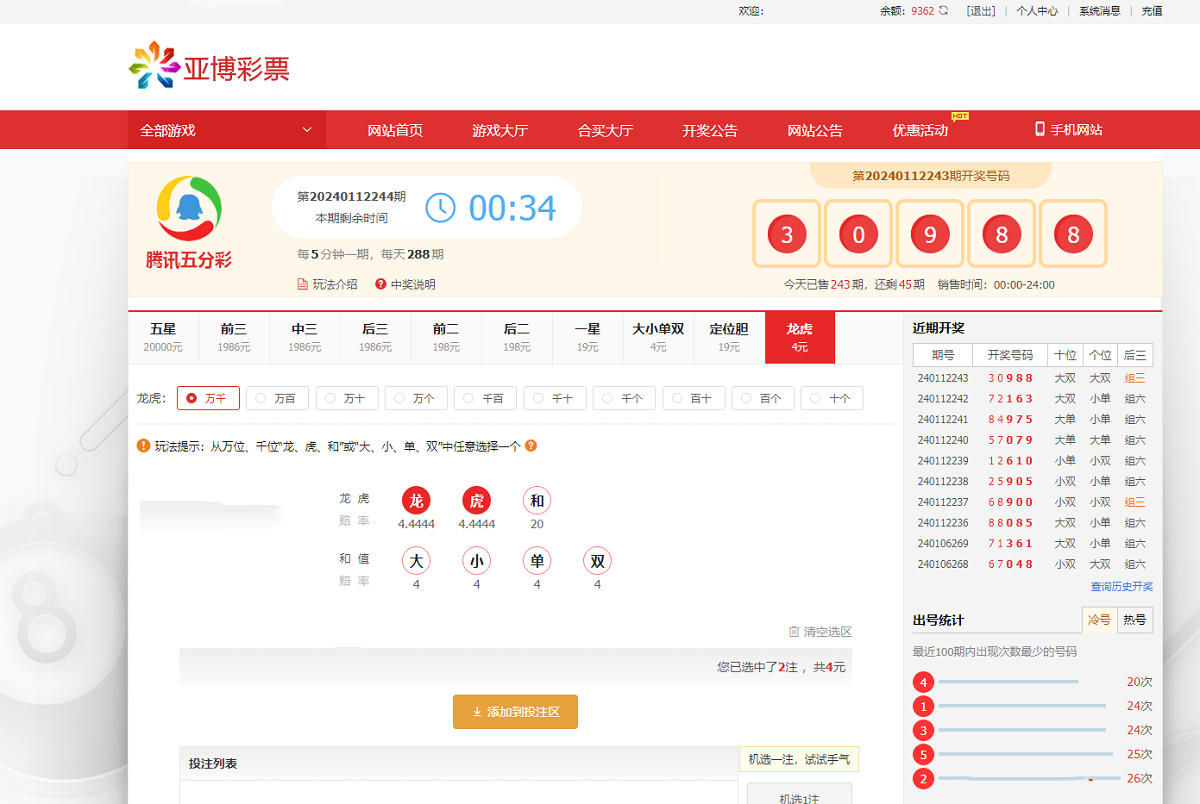Click the 中奖说明 question icon
This screenshot has height=804, width=1200.
pos(381,284)
